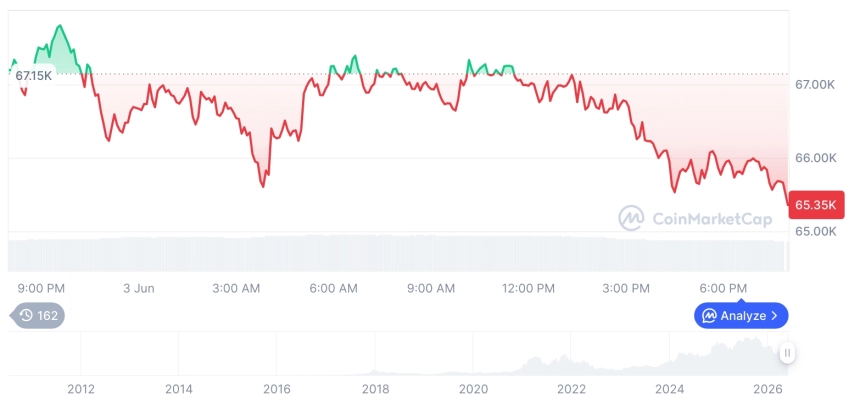Image resolution: width=860 pixels, height=401 pixels.
Task: Select 2022 on the overview timeline
Action: click(x=572, y=389)
